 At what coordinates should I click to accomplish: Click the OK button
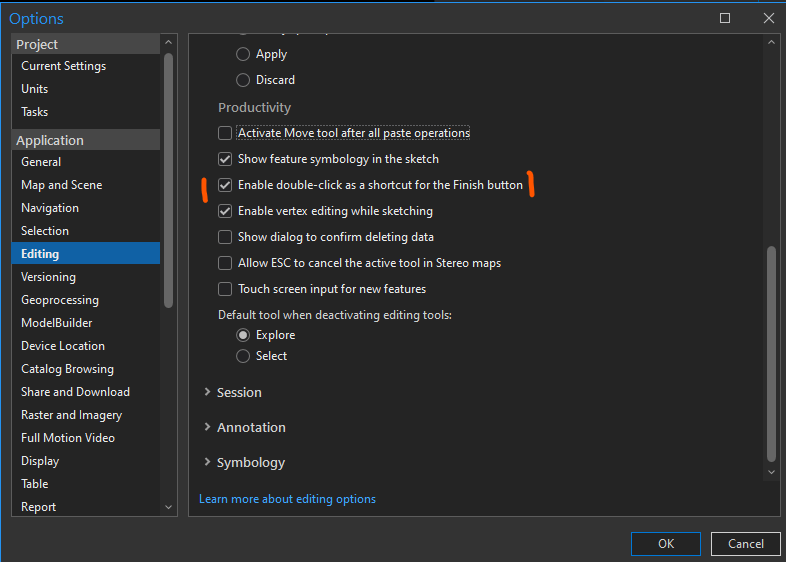(x=665, y=544)
